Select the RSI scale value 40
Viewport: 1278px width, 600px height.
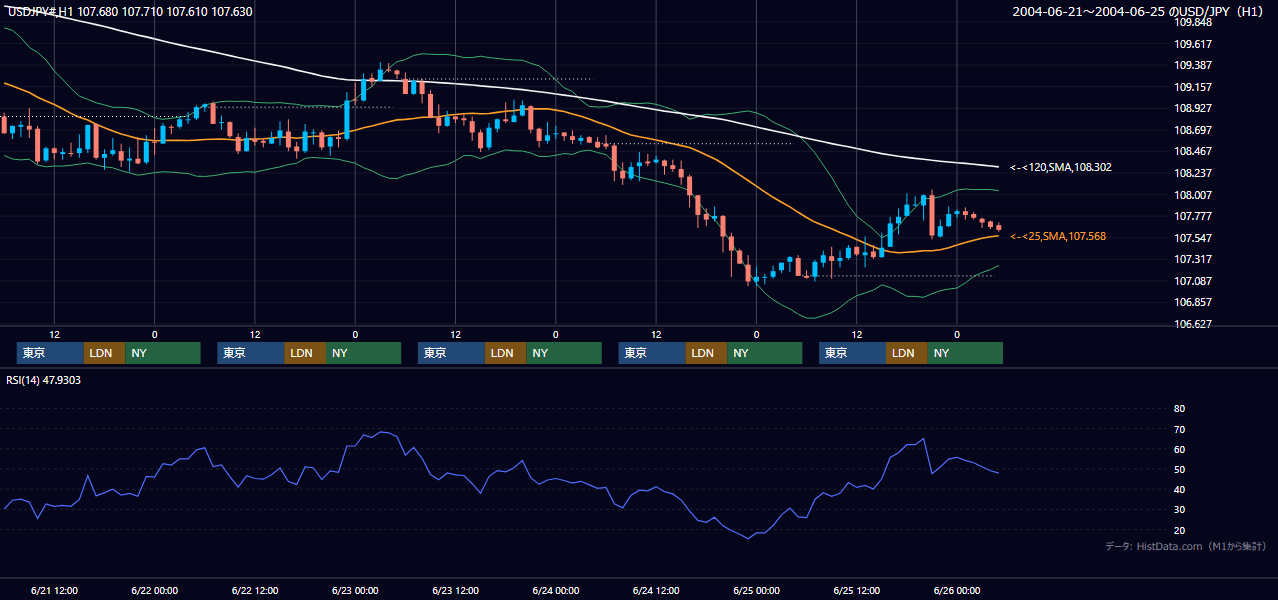(1179, 490)
